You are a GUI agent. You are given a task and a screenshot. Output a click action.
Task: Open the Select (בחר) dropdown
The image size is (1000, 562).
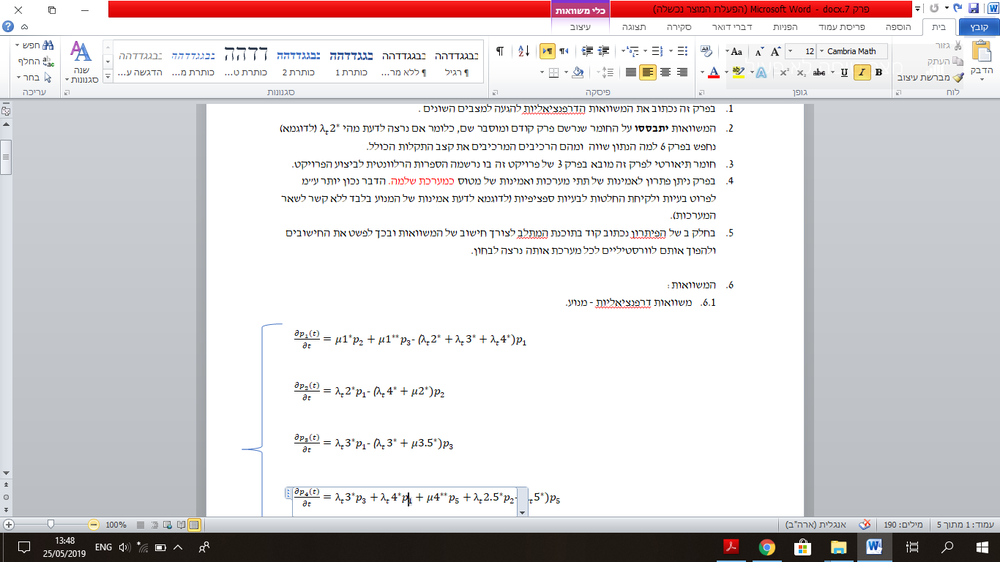pyautogui.click(x=35, y=77)
